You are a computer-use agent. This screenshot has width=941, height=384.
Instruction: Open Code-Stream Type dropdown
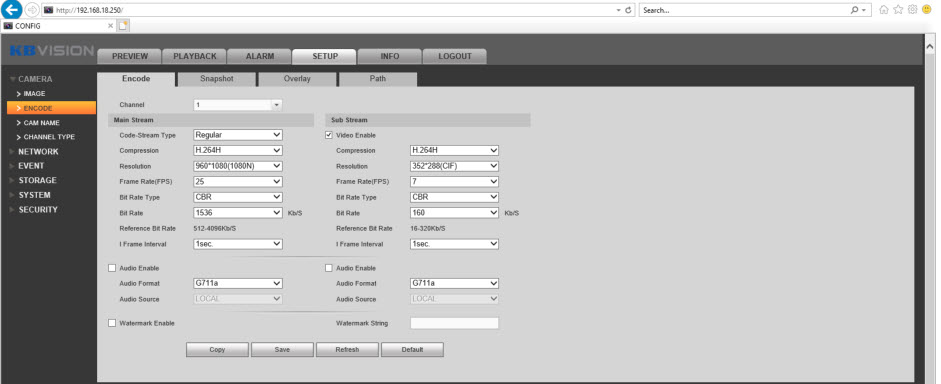(238, 135)
